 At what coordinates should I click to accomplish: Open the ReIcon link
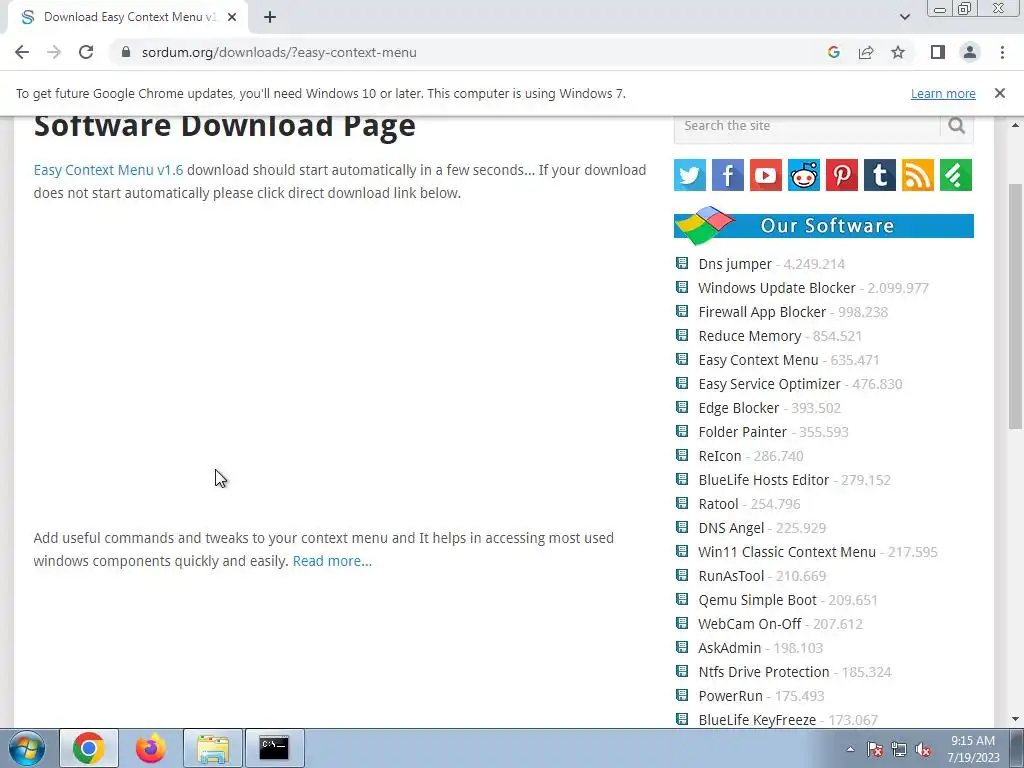(x=720, y=456)
